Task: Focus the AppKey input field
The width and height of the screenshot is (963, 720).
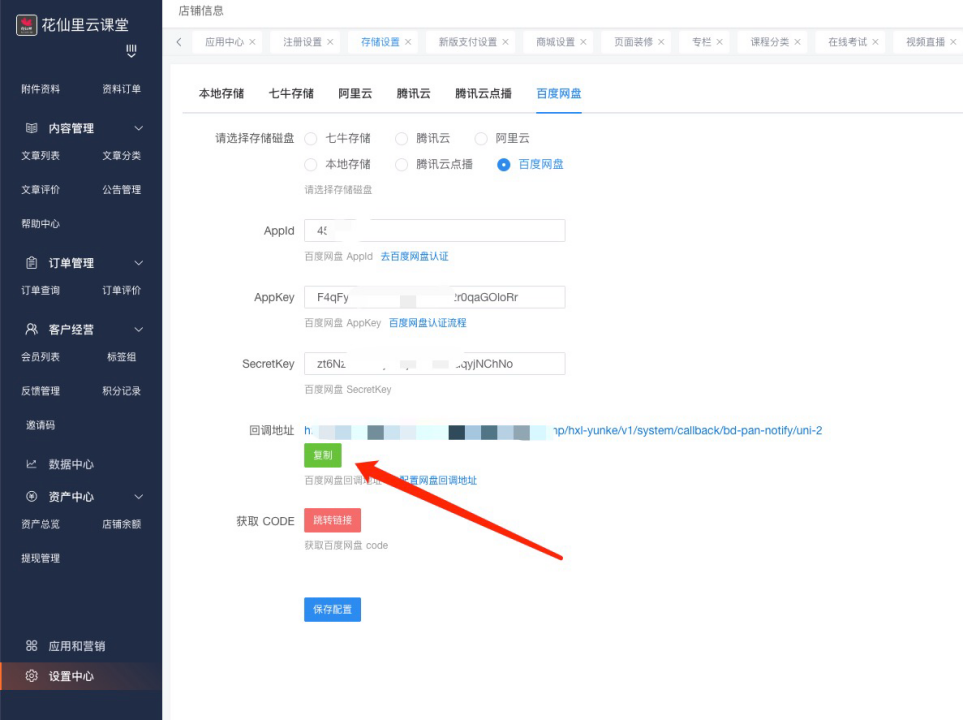Action: tap(435, 297)
